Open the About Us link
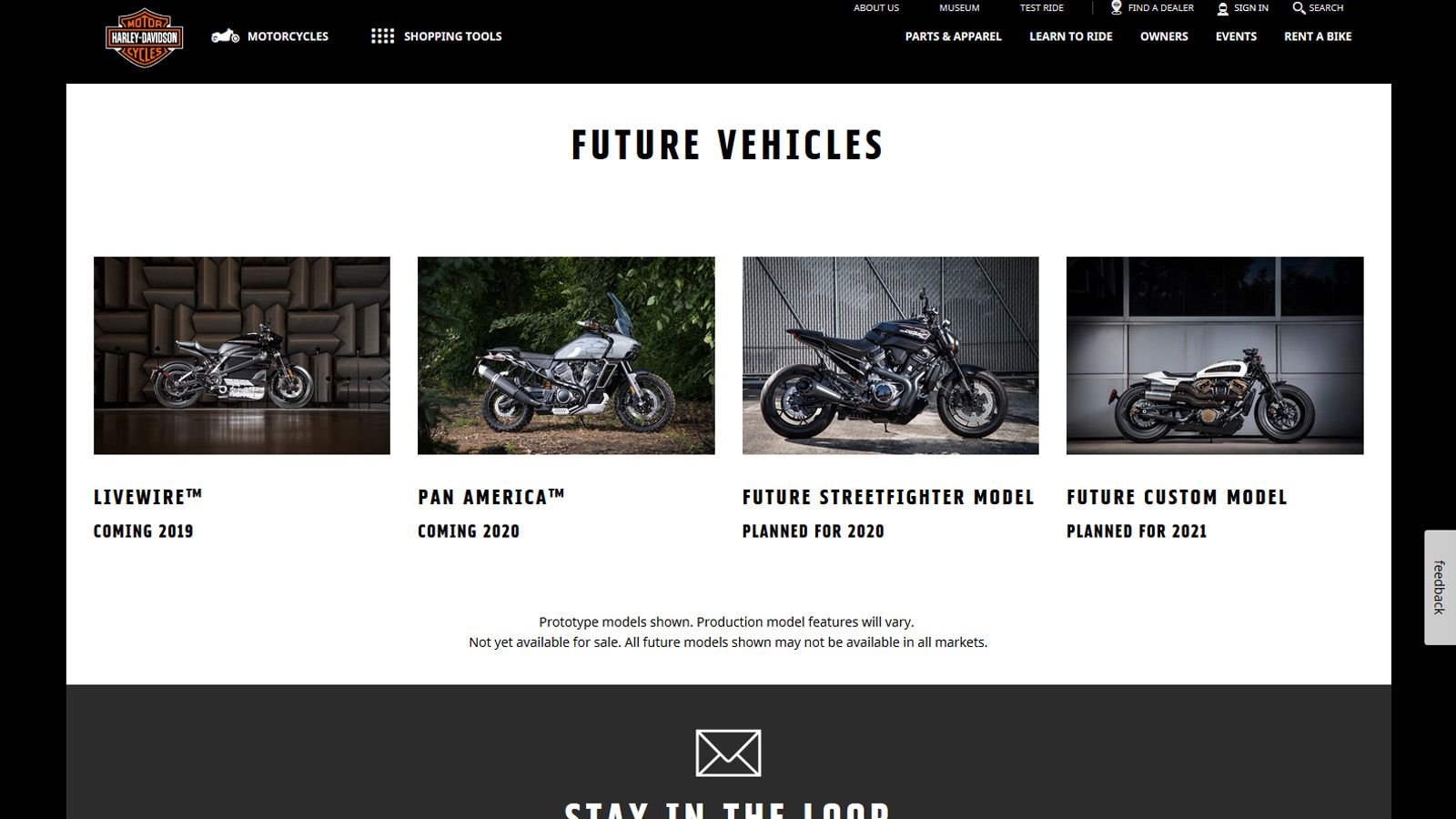Screen dimensions: 1456x819 [875, 7]
